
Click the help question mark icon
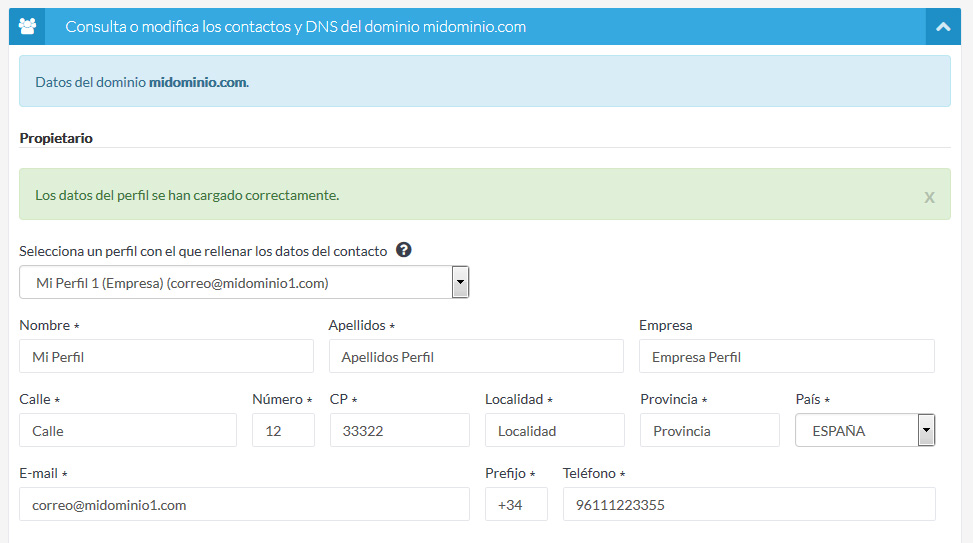point(404,250)
